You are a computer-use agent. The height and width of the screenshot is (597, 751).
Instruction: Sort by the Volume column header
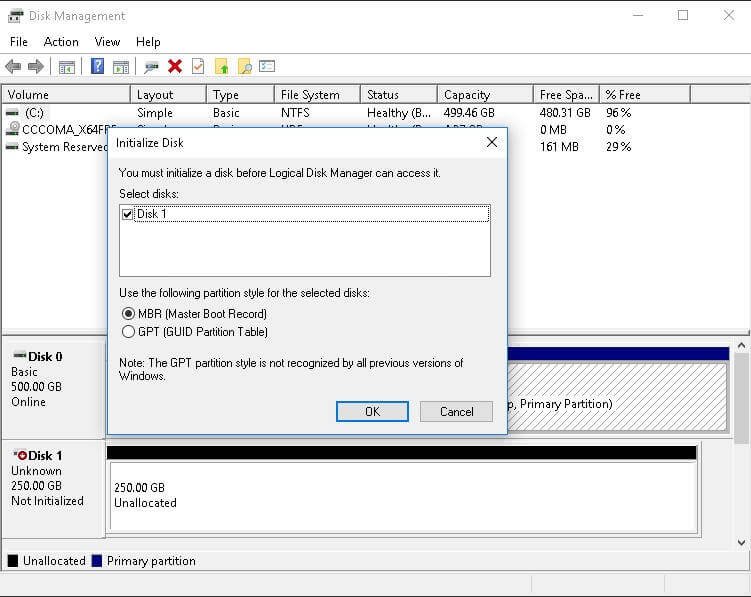pyautogui.click(x=66, y=95)
